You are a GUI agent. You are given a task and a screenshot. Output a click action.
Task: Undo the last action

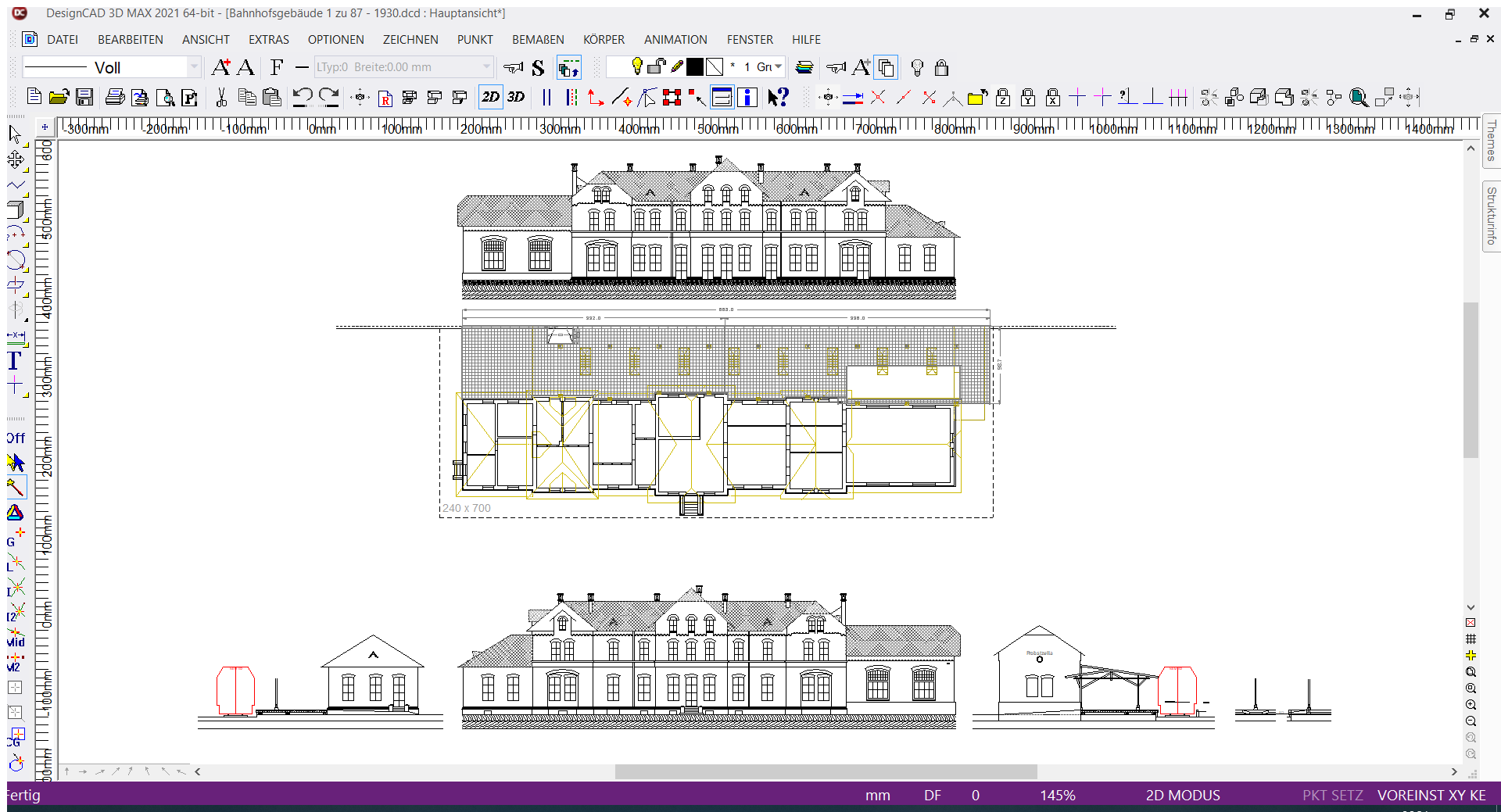(x=303, y=97)
